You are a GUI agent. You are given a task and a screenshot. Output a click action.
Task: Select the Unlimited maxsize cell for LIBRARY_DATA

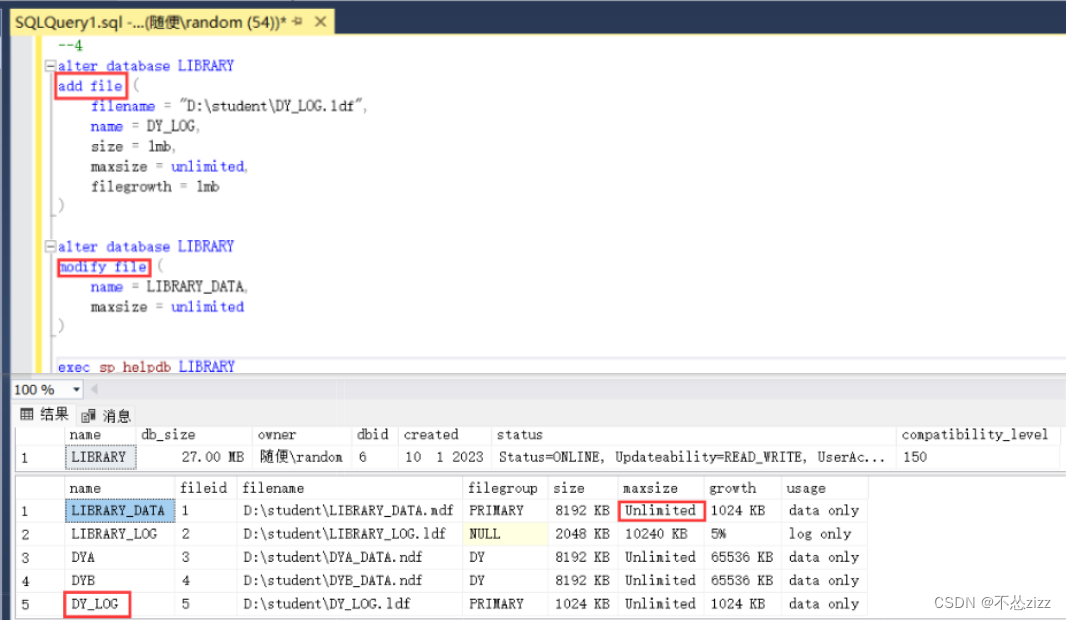660,510
